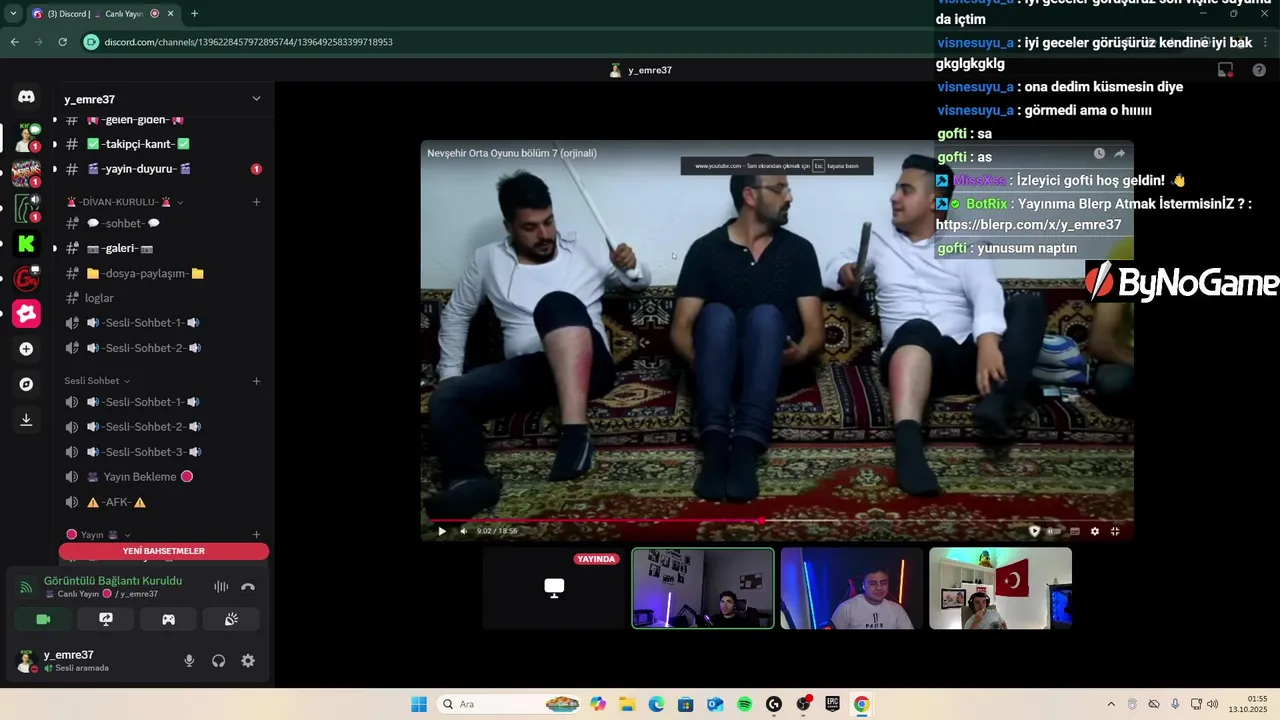Open a new Chrome tab
This screenshot has width=1280, height=720.
[194, 14]
